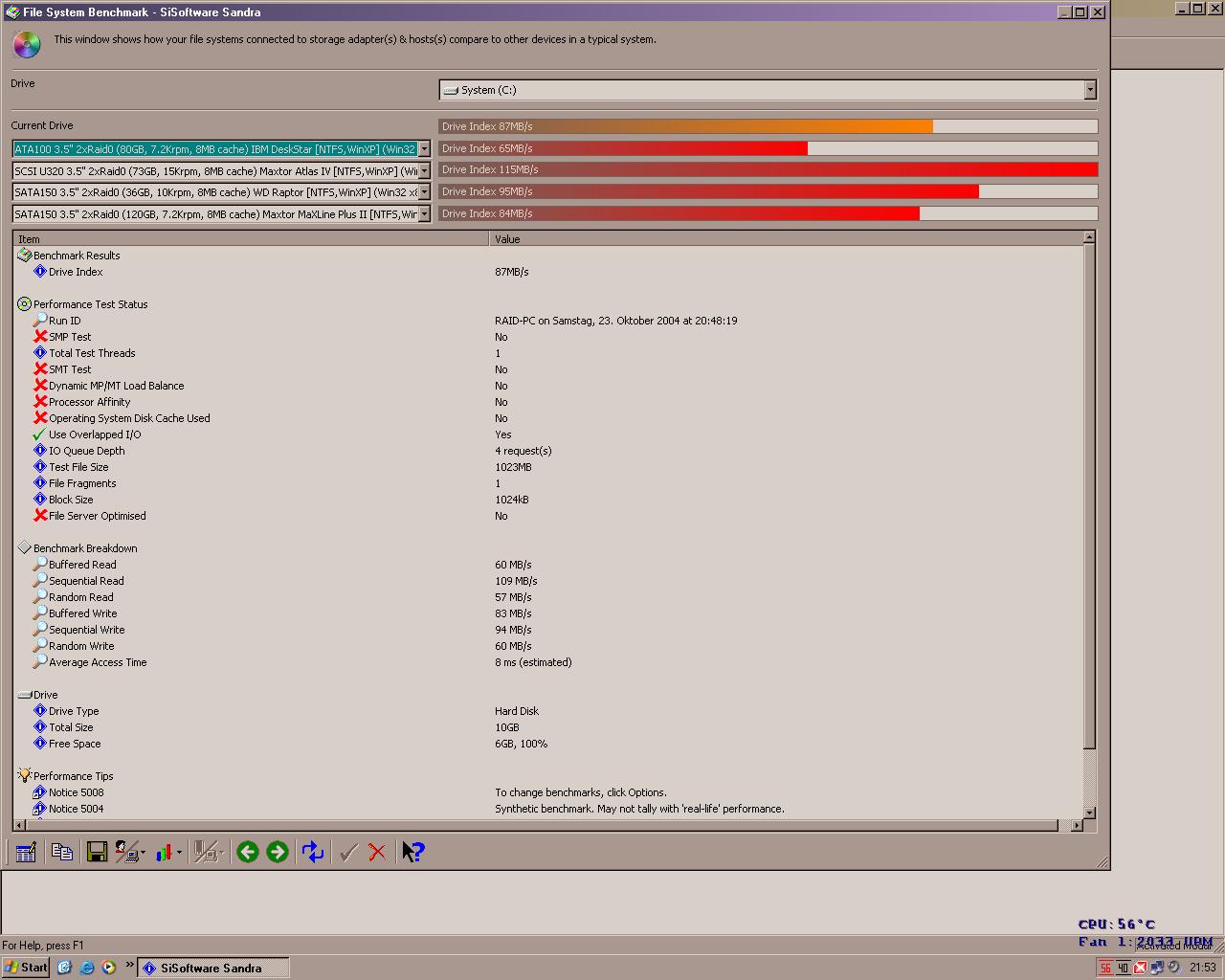1225x980 pixels.
Task: Click the blue Refresh arrows icon
Action: click(313, 852)
